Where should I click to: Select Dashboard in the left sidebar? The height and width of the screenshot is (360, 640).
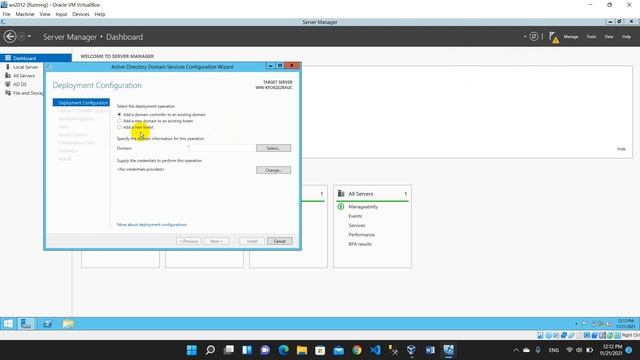[36, 58]
